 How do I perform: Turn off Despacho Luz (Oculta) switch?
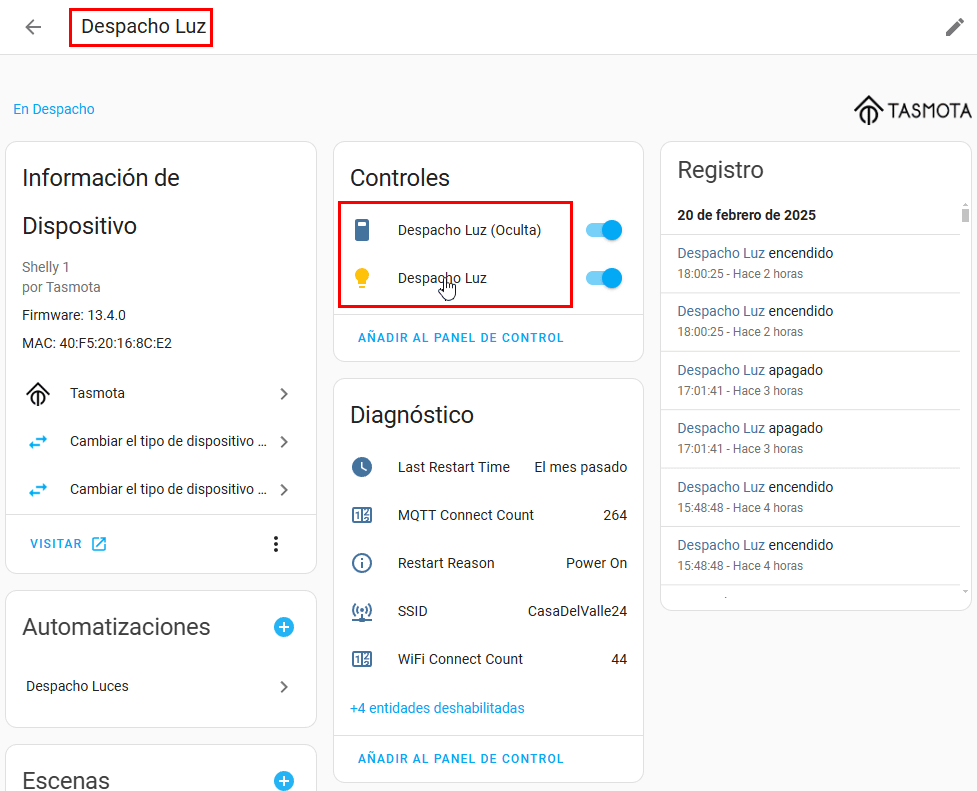pos(604,230)
